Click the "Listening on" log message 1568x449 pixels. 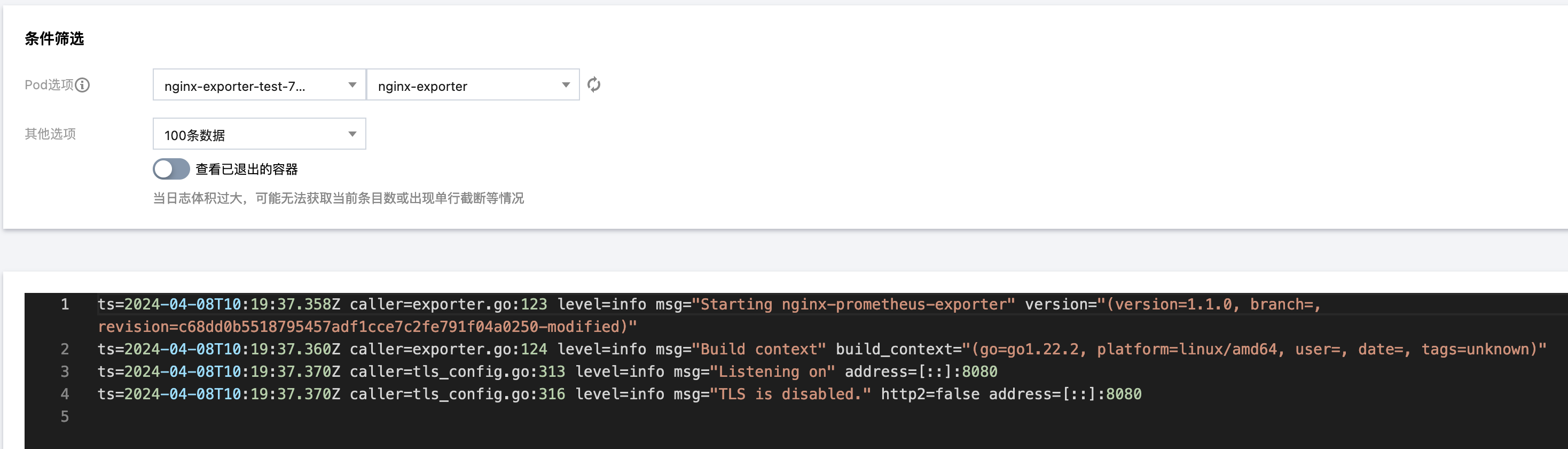point(772,372)
